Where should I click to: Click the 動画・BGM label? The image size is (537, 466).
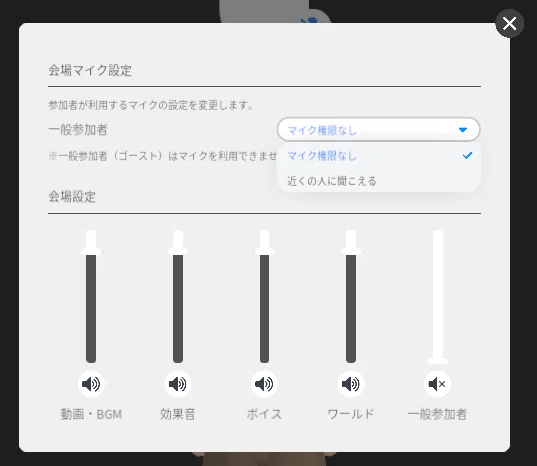(x=91, y=414)
